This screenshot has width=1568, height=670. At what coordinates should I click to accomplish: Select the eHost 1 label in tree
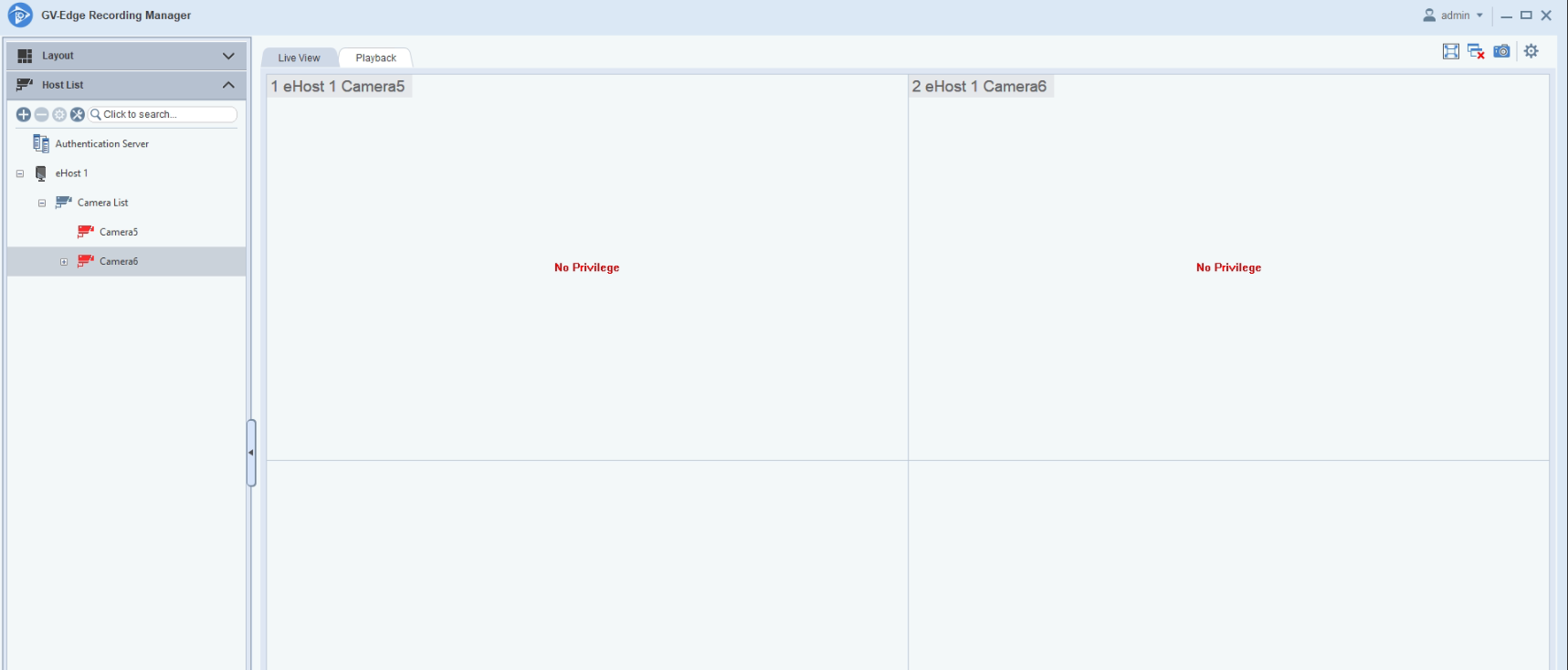click(71, 173)
